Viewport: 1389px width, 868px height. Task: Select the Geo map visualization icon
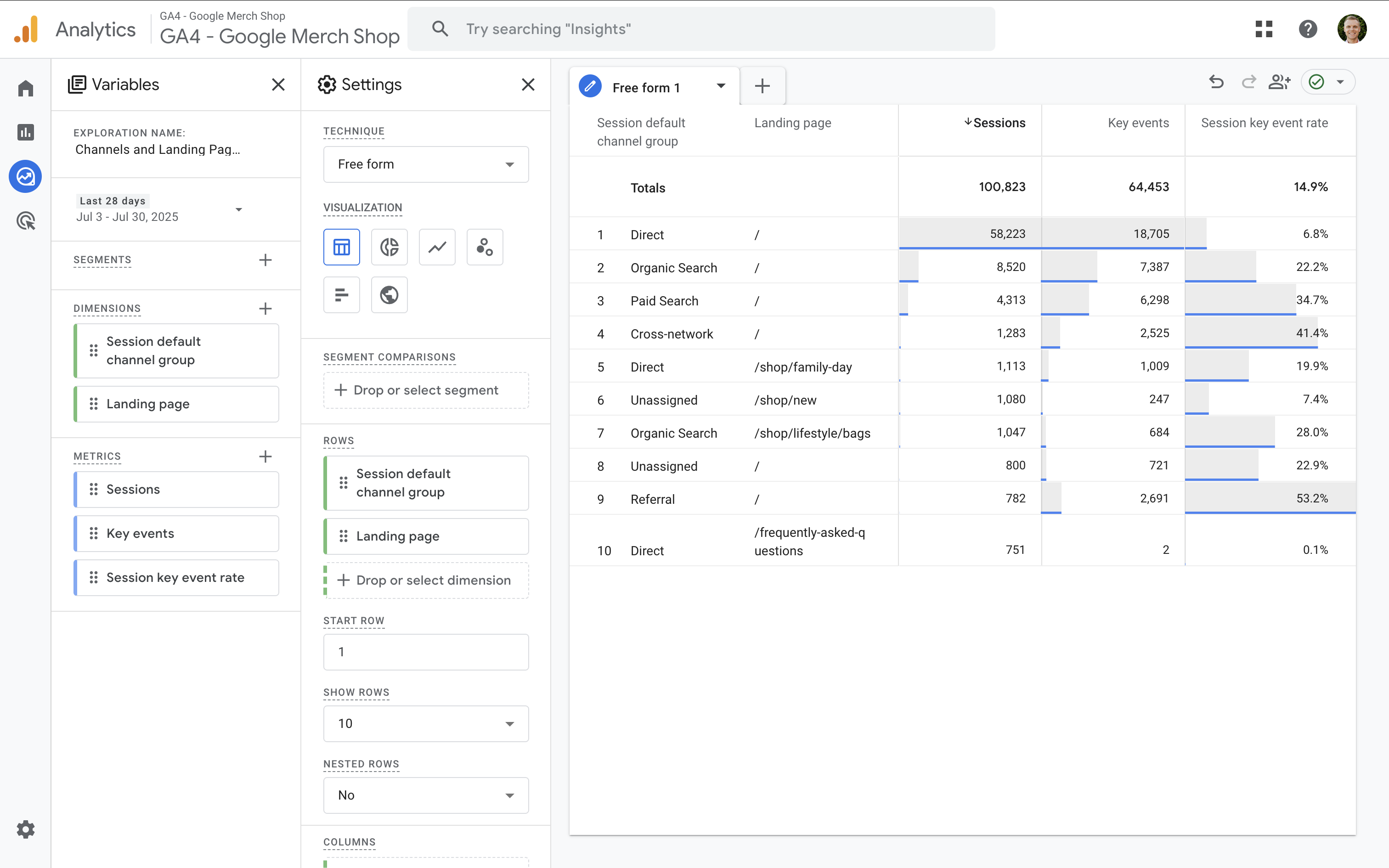pos(389,294)
